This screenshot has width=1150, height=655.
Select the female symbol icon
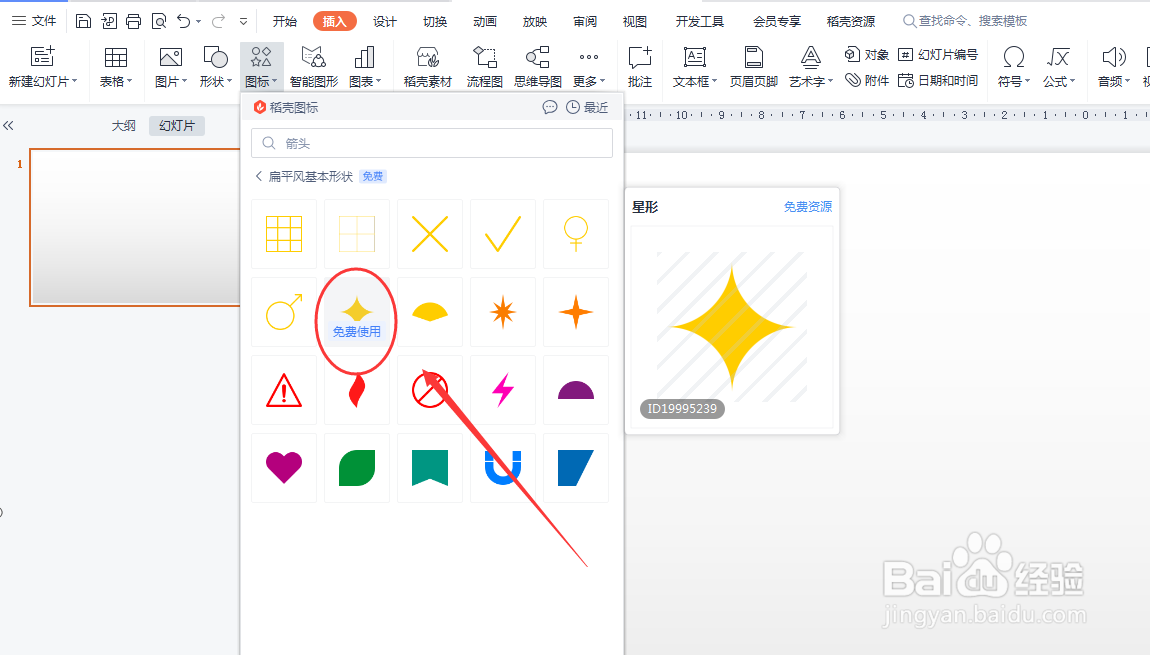[x=576, y=234]
